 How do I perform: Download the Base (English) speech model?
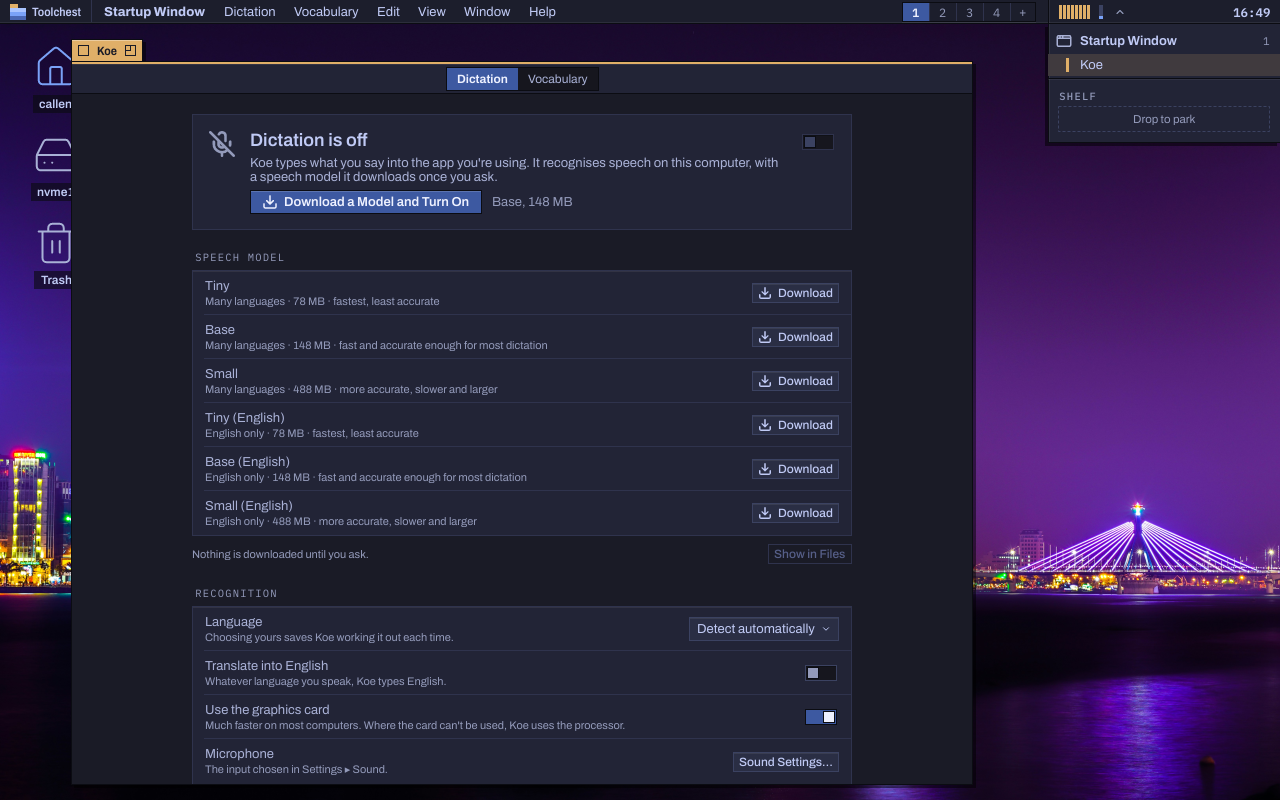796,469
